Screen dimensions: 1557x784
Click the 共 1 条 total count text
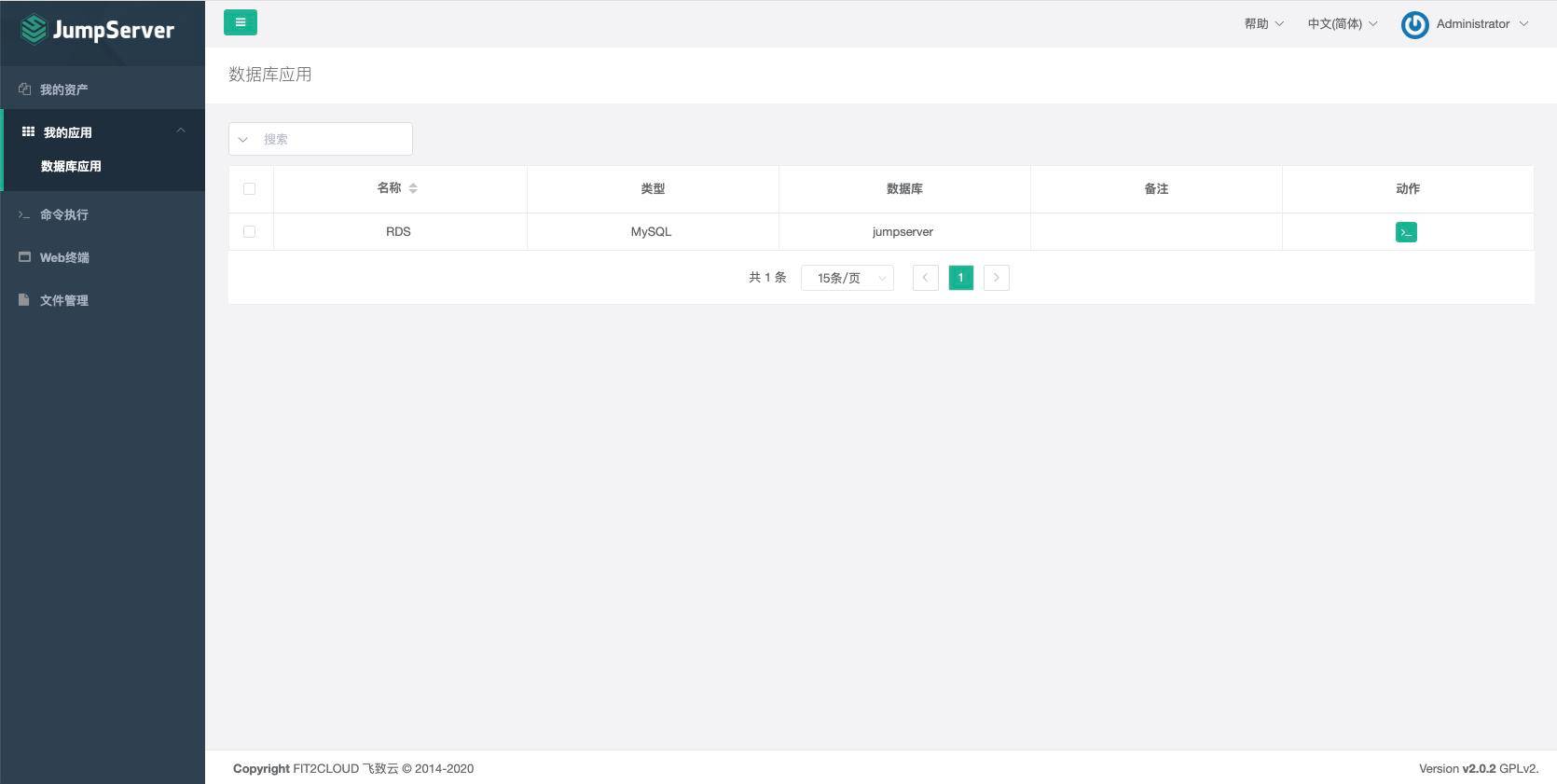[767, 278]
